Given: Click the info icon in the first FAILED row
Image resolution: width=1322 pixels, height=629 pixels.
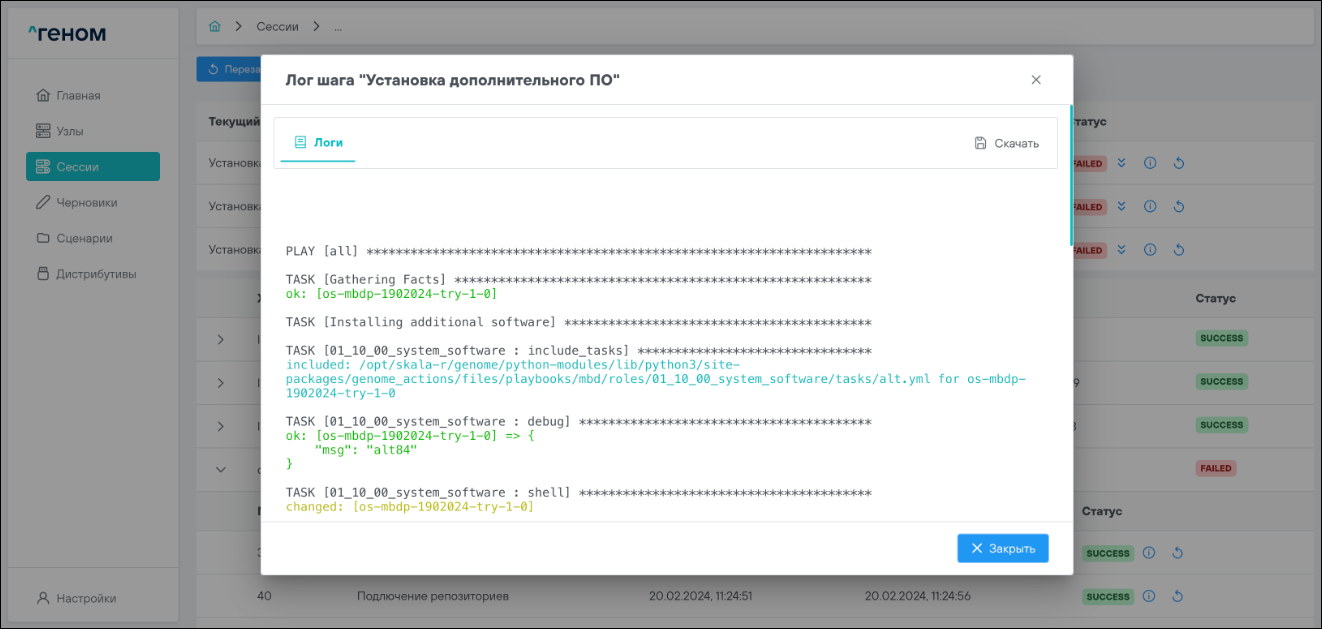Looking at the screenshot, I should (x=1150, y=164).
